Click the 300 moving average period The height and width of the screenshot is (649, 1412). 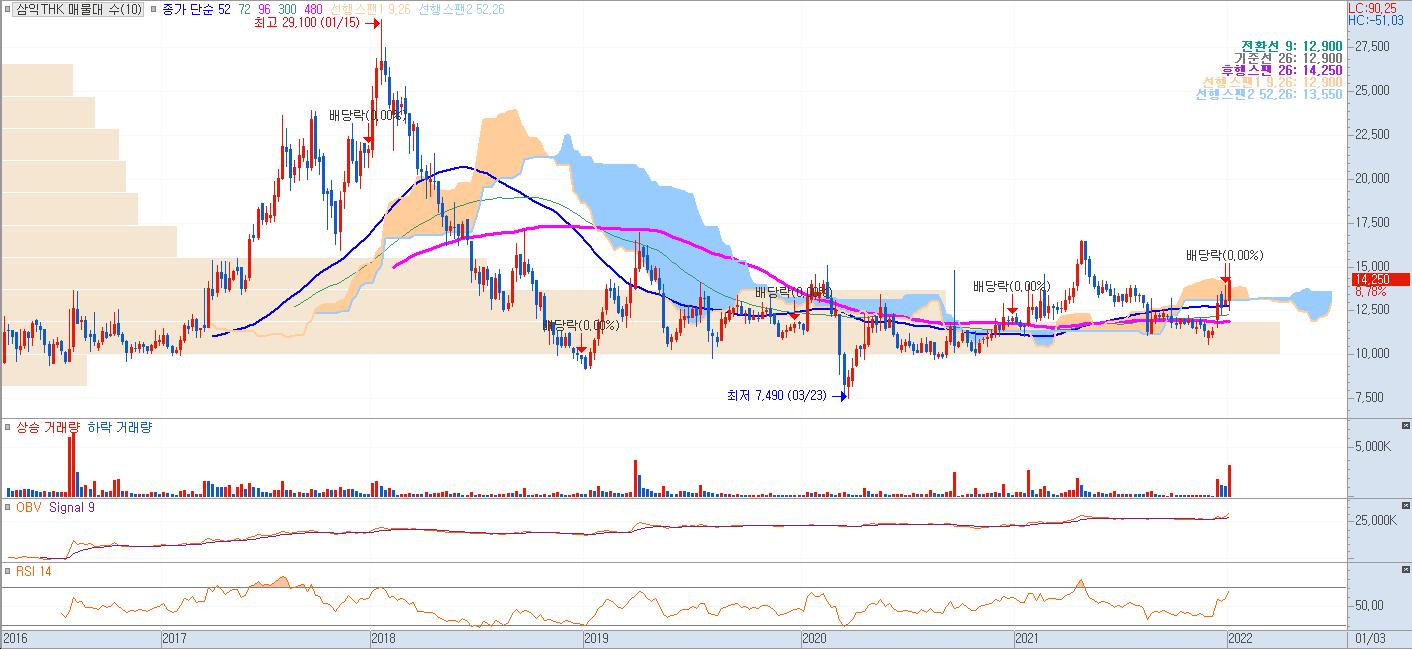[289, 8]
